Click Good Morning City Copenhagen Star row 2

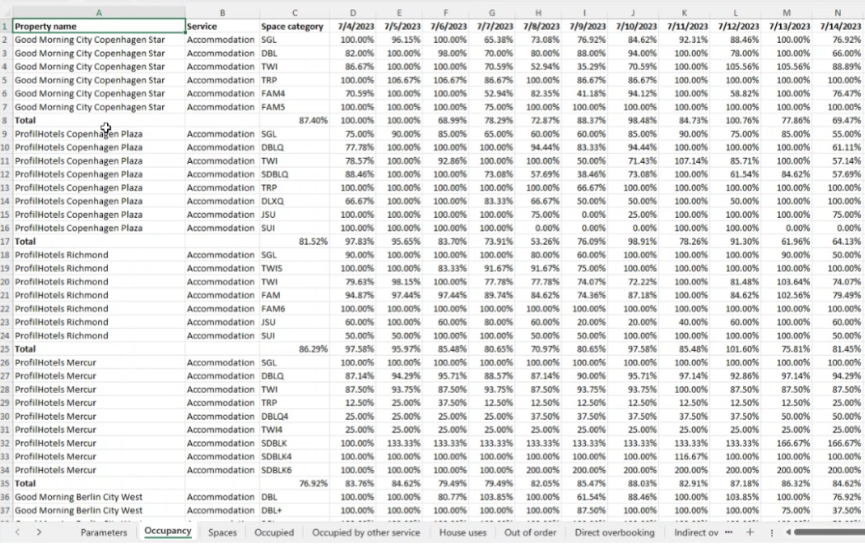(x=99, y=40)
